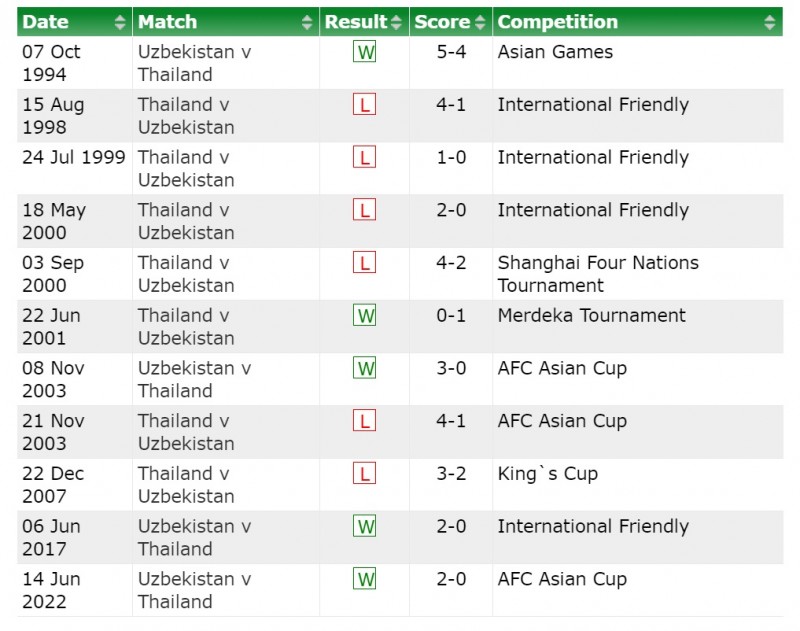Open the 4-2 score for Shanghai Four Nations match
The height and width of the screenshot is (631, 800).
[451, 263]
